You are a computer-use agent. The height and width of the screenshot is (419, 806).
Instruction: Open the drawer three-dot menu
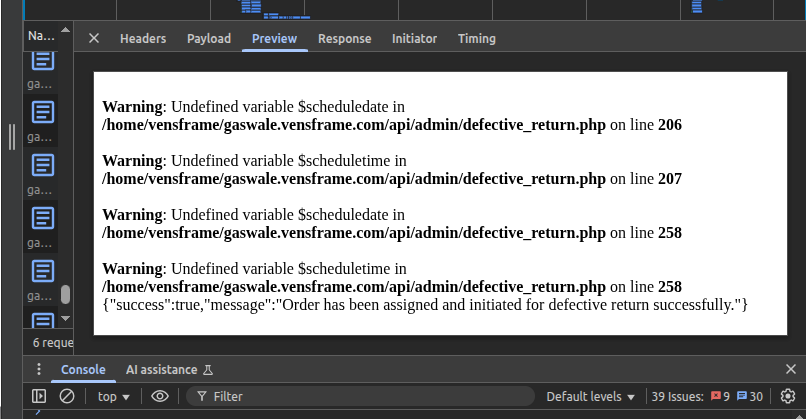(39, 369)
